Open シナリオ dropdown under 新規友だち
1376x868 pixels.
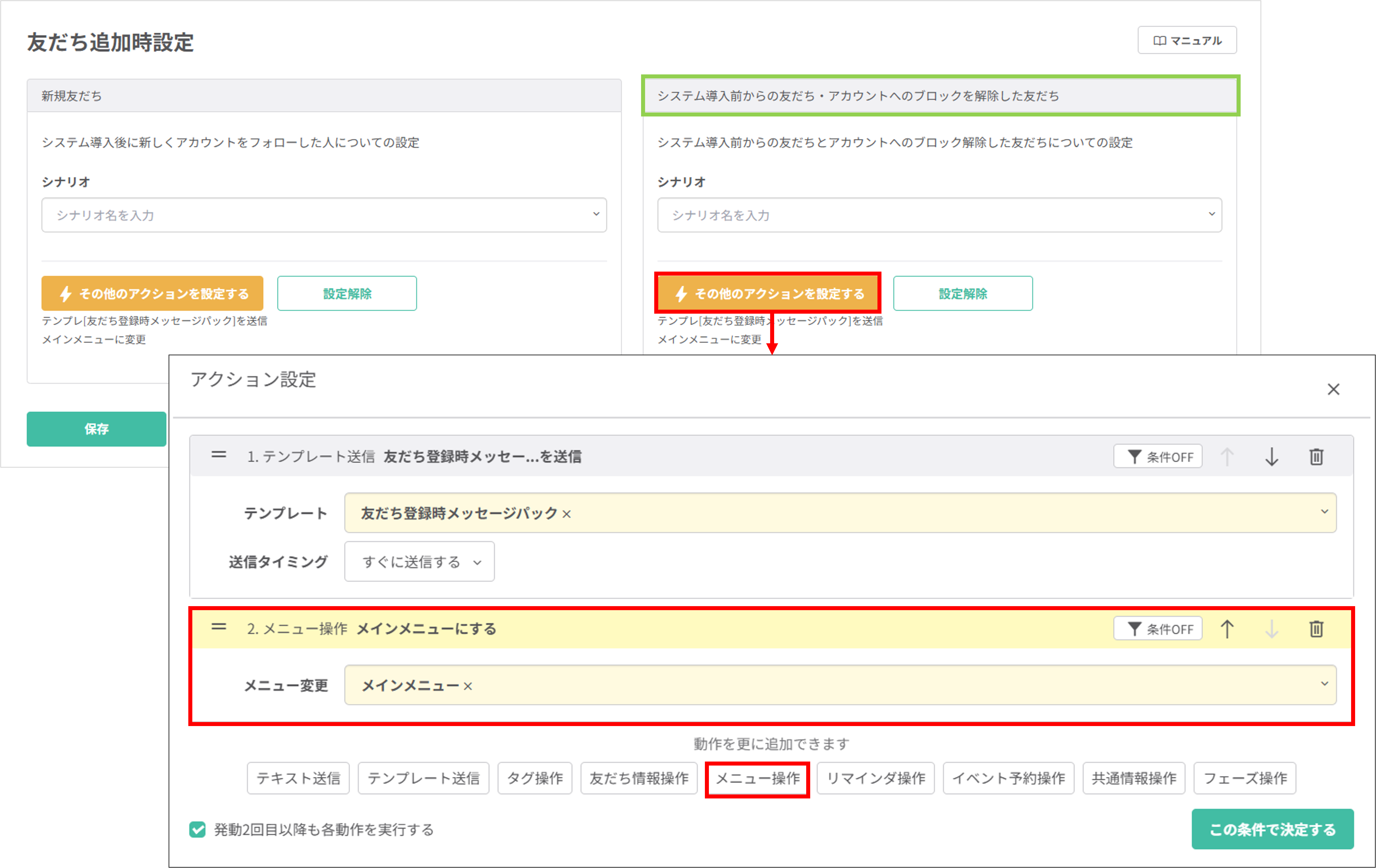coord(324,215)
